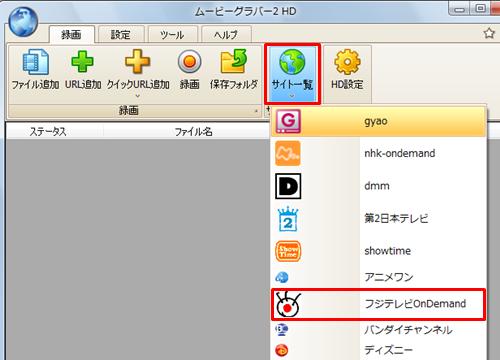Click the ShowTime orange logo icon
500x360 pixels.
(x=288, y=251)
